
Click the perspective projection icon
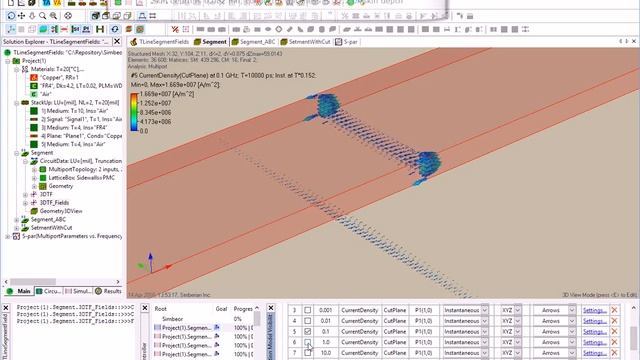pyautogui.click(x=142, y=16)
